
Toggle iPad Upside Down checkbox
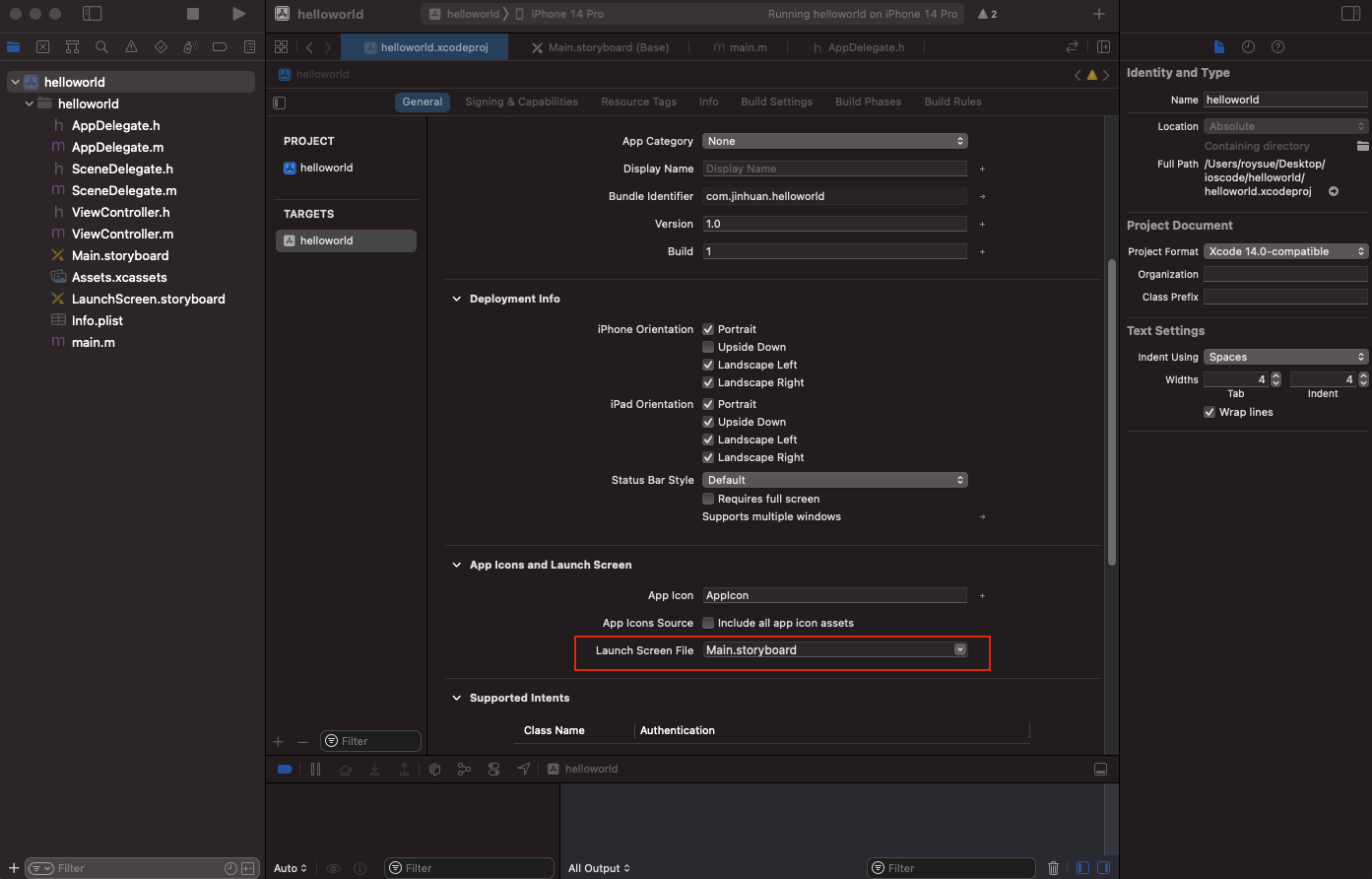pos(707,422)
